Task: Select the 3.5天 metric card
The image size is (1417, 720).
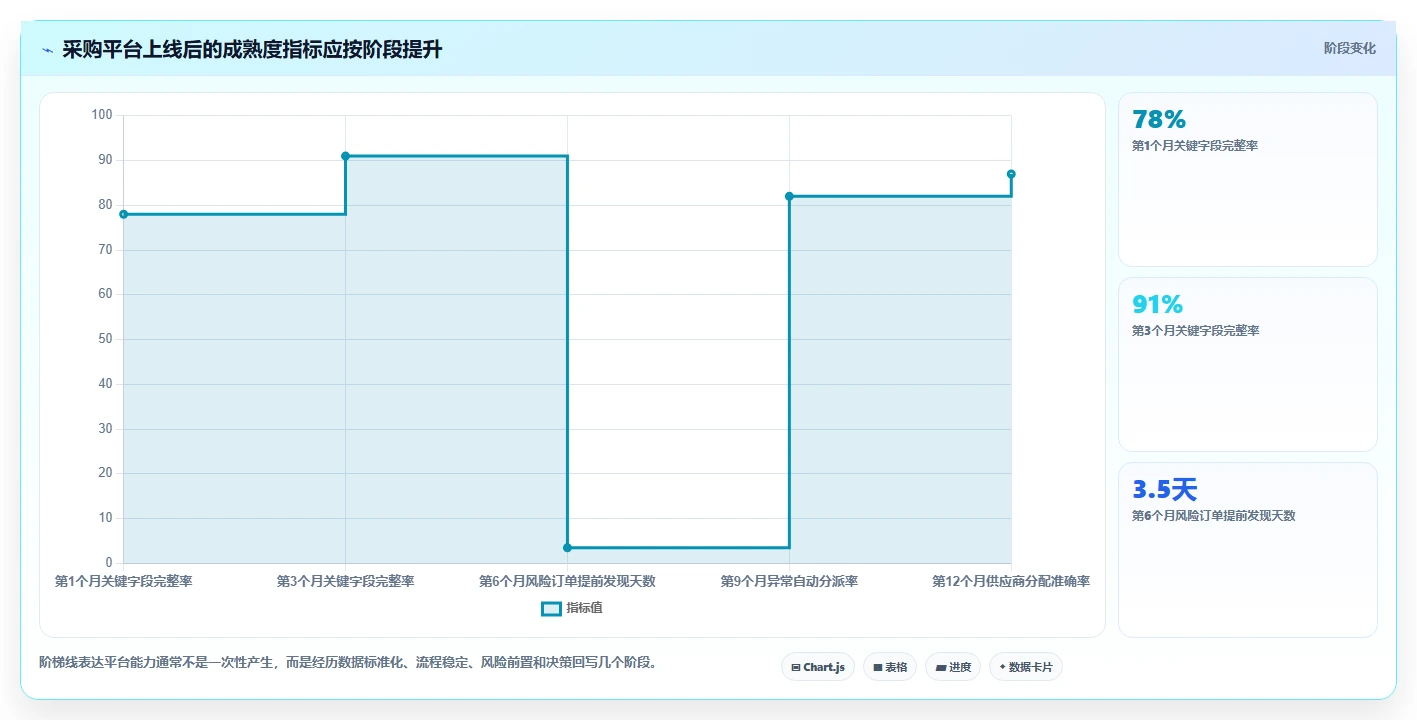Action: 1247,549
